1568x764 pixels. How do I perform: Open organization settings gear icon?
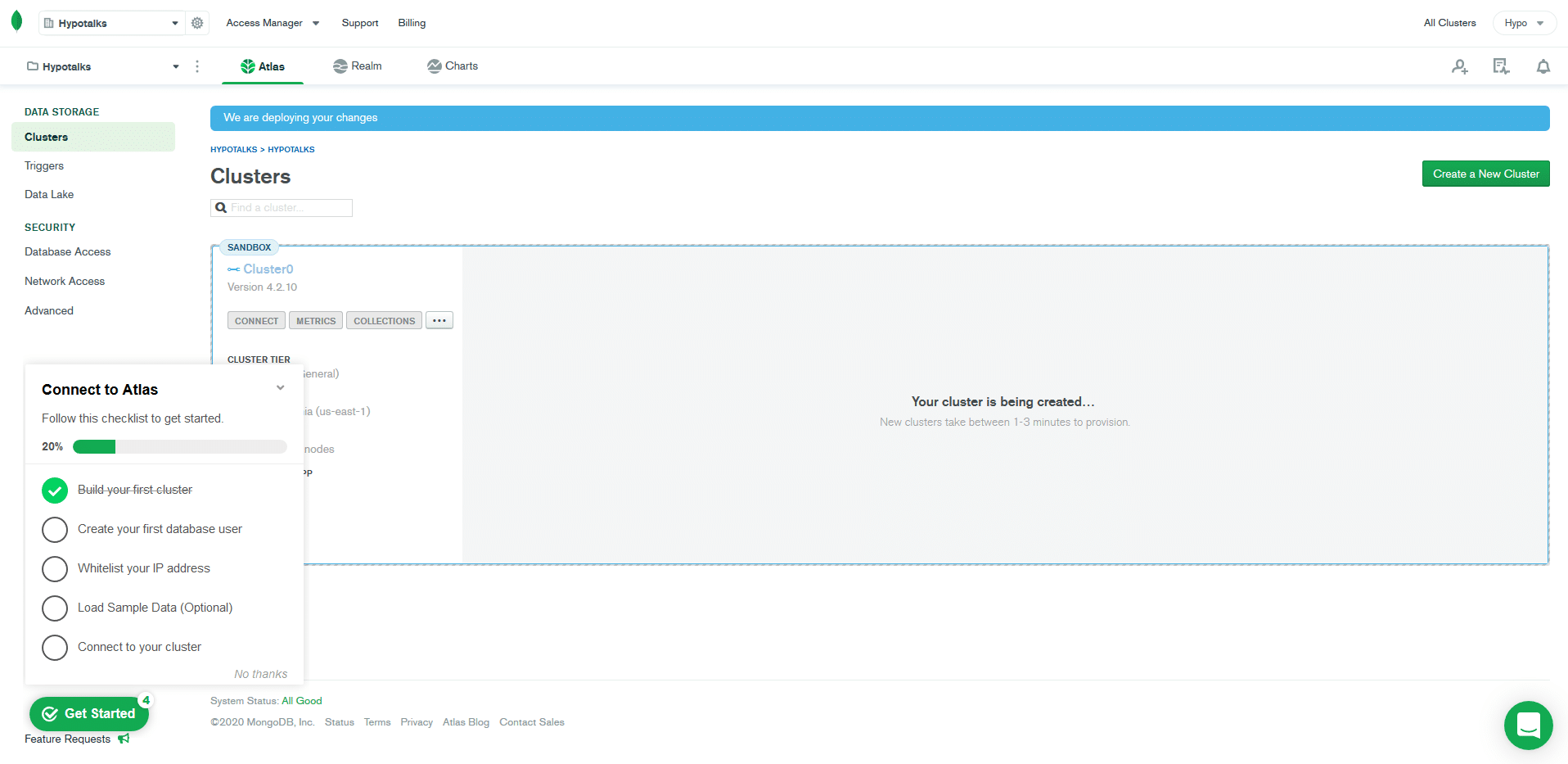click(x=197, y=23)
